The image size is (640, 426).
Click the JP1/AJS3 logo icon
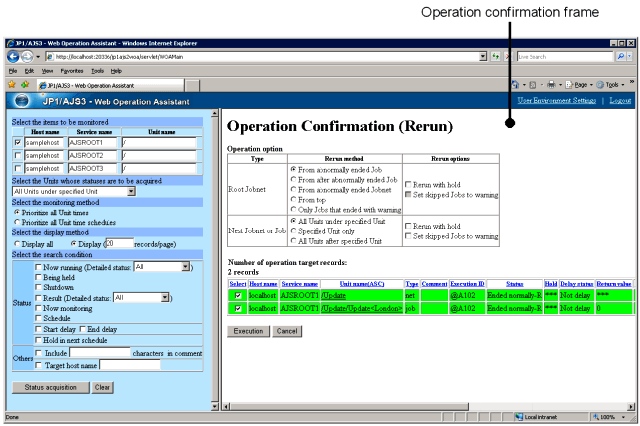20,101
